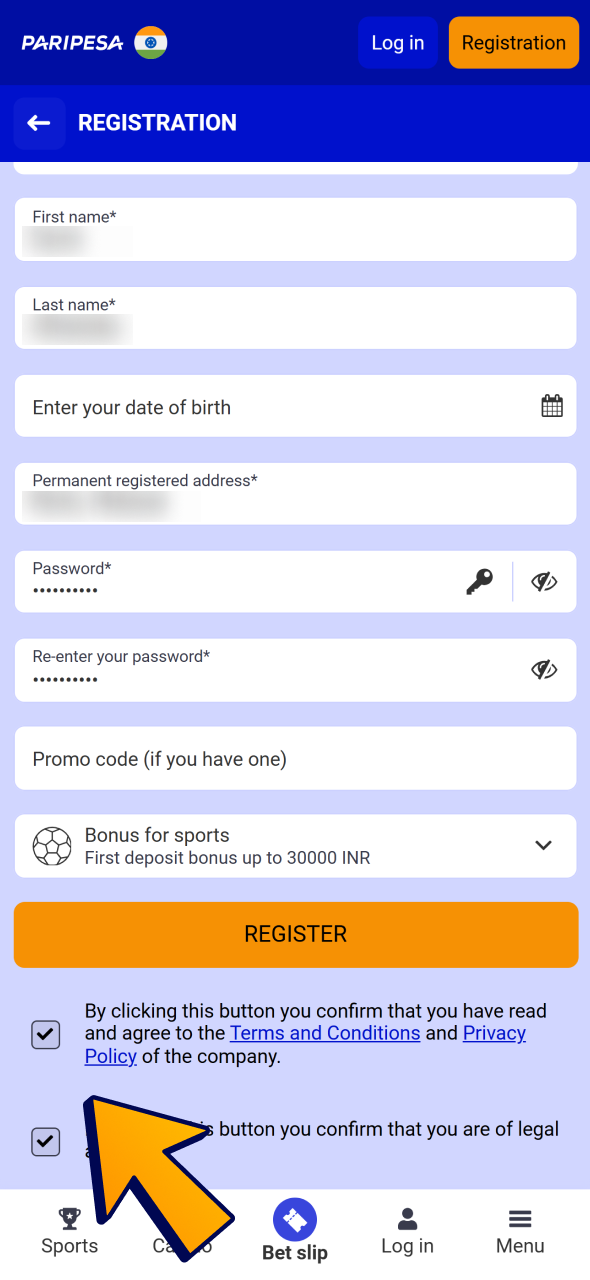Image resolution: width=590 pixels, height=1280 pixels.
Task: Open the Menu via the hamburger icon
Action: pos(520,1218)
